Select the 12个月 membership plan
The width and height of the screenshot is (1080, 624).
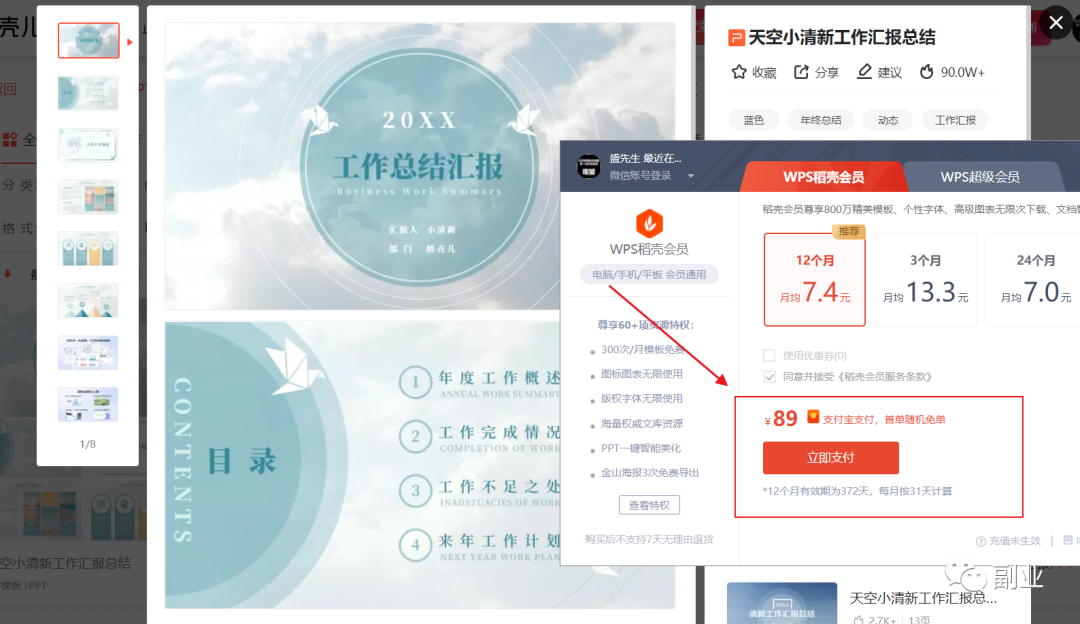[x=813, y=280]
